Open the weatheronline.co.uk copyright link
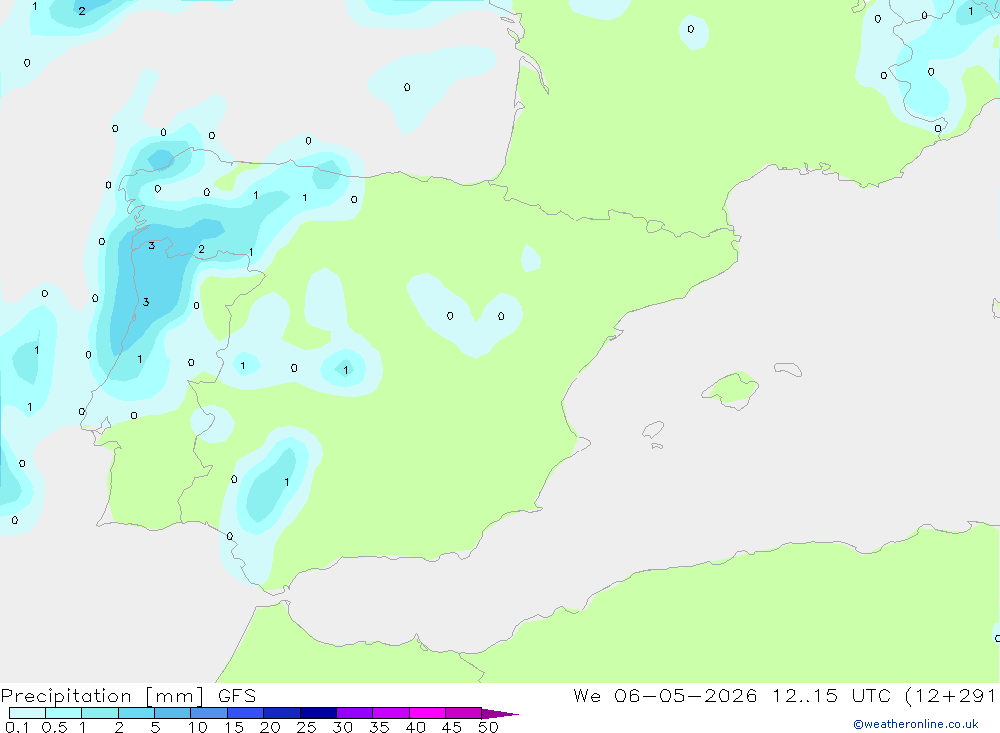This screenshot has width=1000, height=733. (x=916, y=724)
